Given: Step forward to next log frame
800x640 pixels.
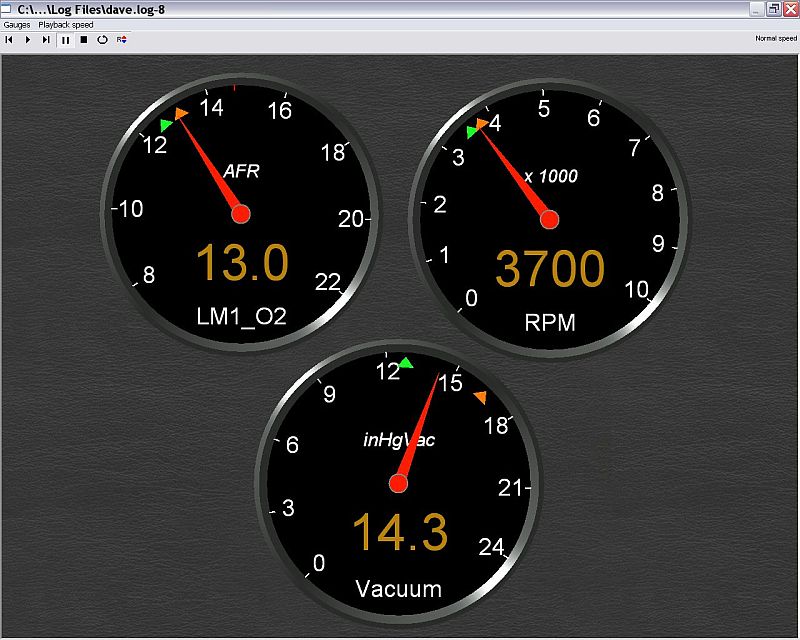Looking at the screenshot, I should (x=46, y=40).
